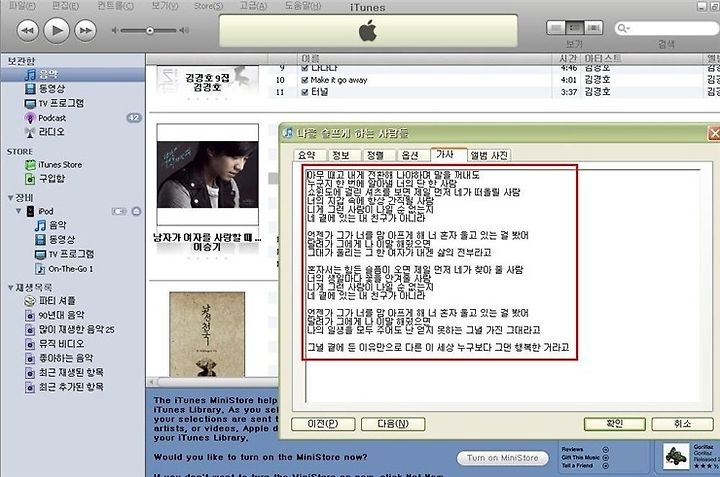Select 동영상 under iPod
720x477 pixels.
(x=61, y=239)
